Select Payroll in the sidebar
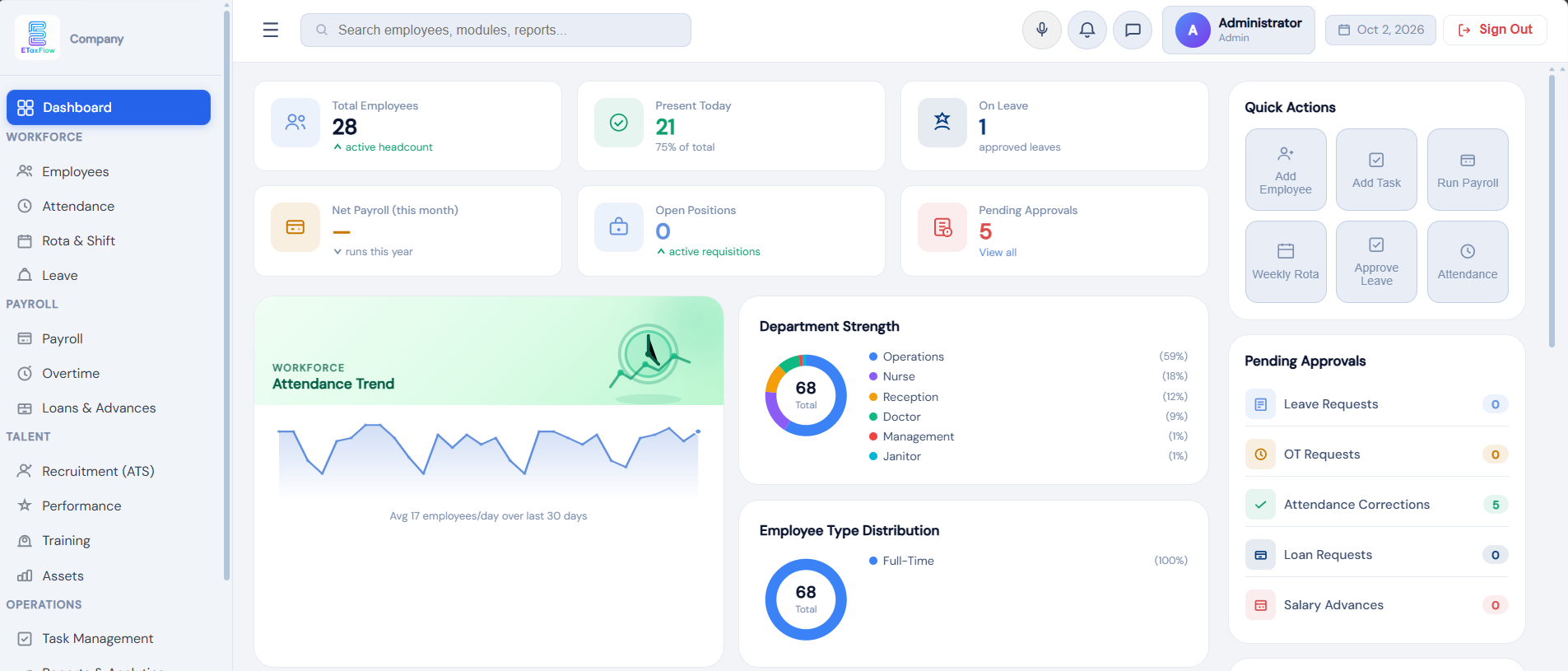Viewport: 1568px width, 671px height. pyautogui.click(x=109, y=338)
